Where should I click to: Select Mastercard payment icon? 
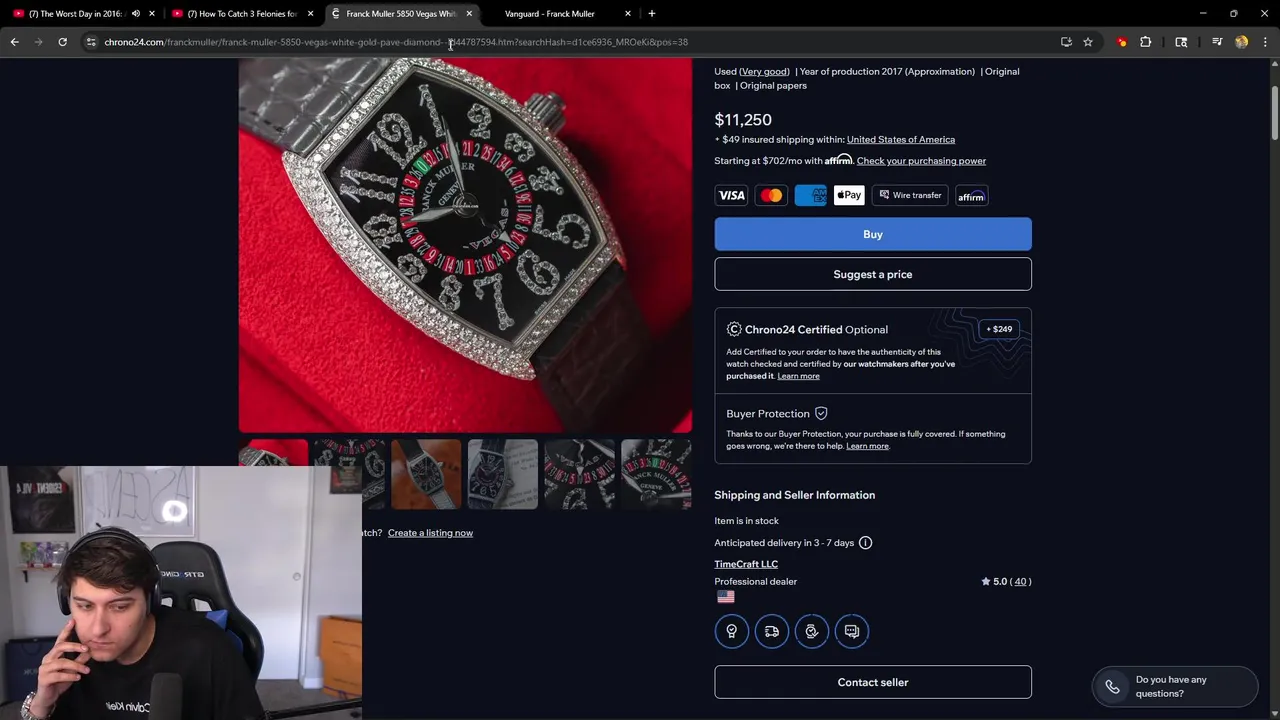[771, 196]
